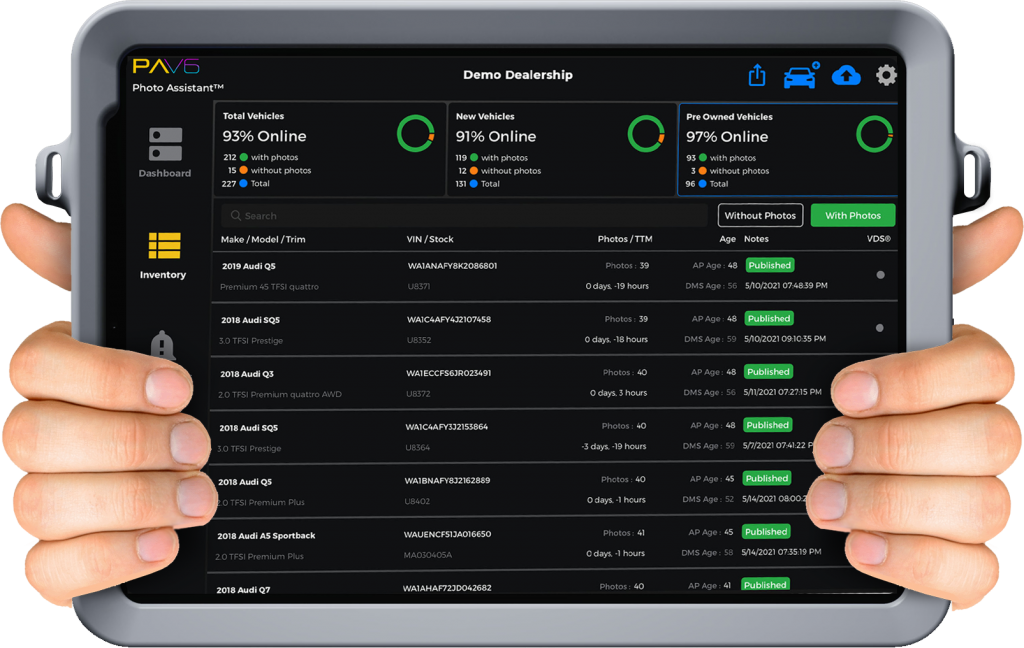Click Published badge for stock U8364
Image resolution: width=1024 pixels, height=648 pixels.
pos(767,425)
